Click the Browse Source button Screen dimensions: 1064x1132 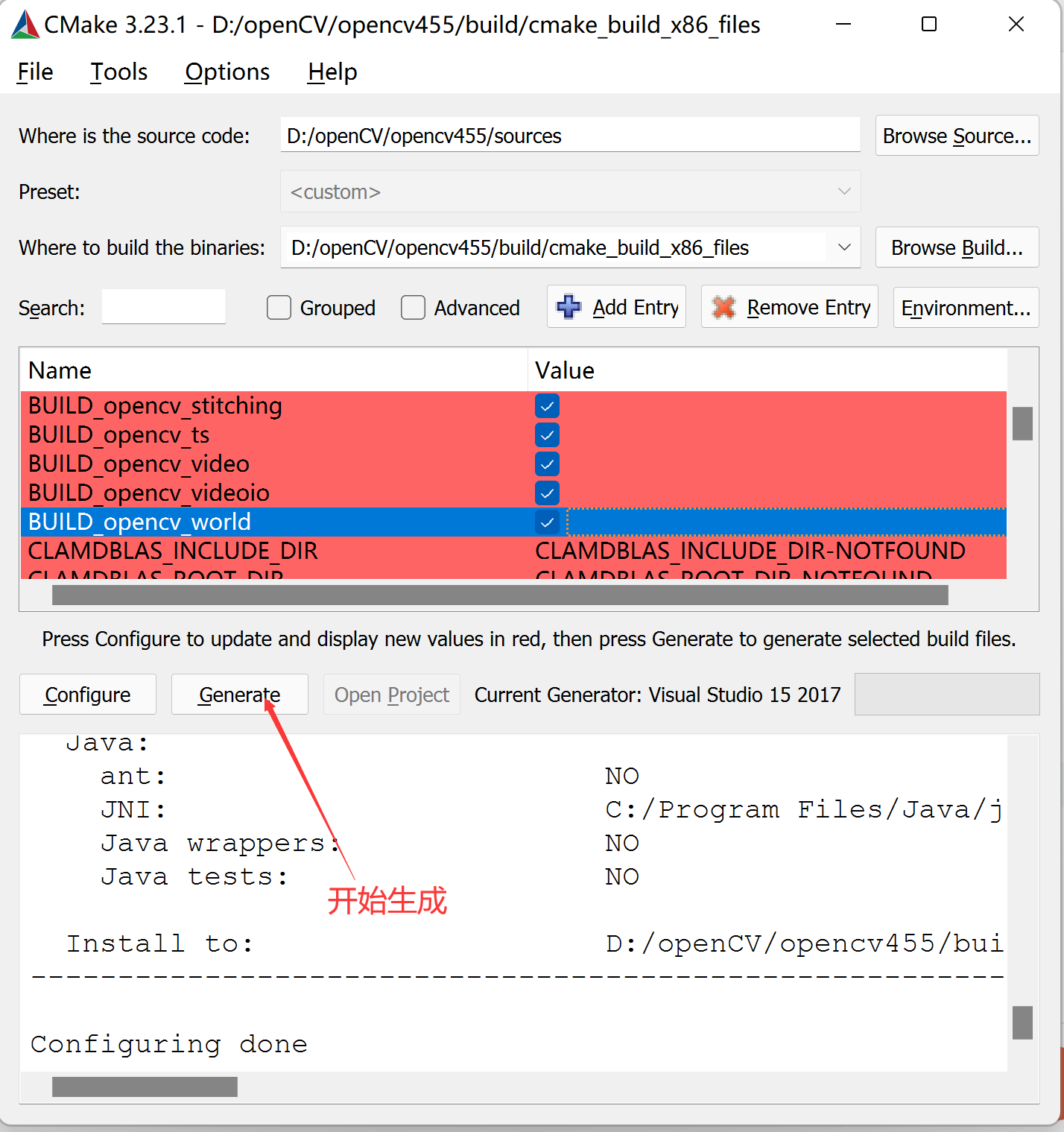tap(957, 136)
